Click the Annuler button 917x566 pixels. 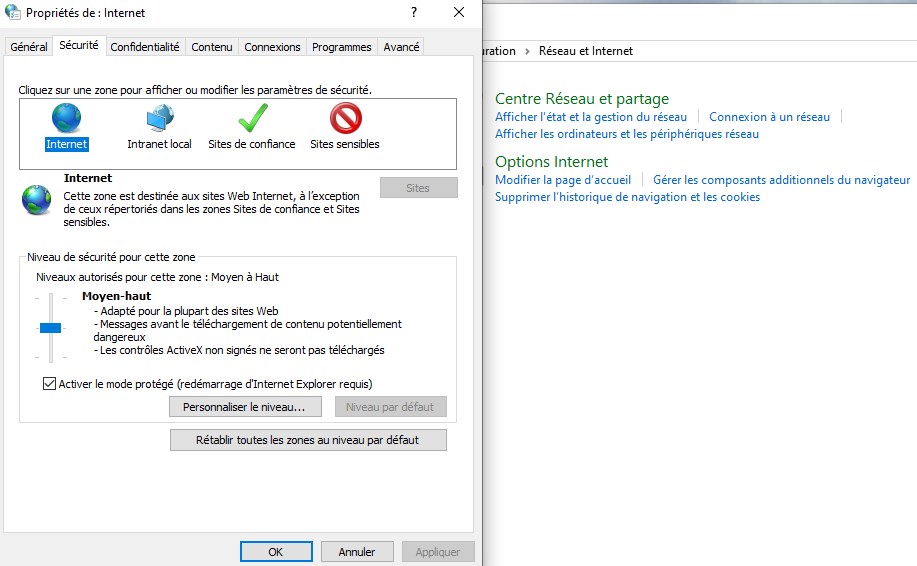click(x=357, y=552)
